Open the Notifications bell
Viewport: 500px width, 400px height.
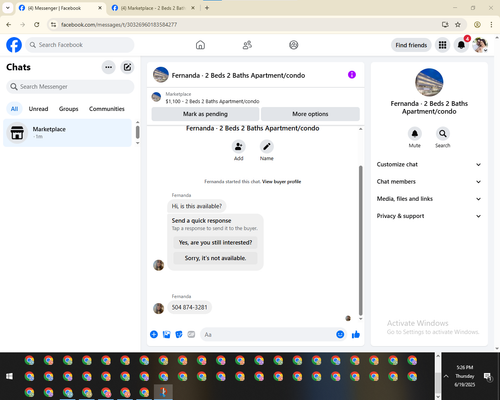click(461, 45)
